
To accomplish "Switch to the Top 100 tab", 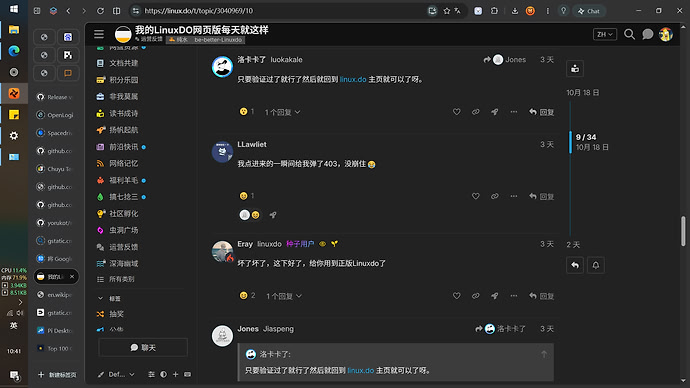I will point(56,348).
